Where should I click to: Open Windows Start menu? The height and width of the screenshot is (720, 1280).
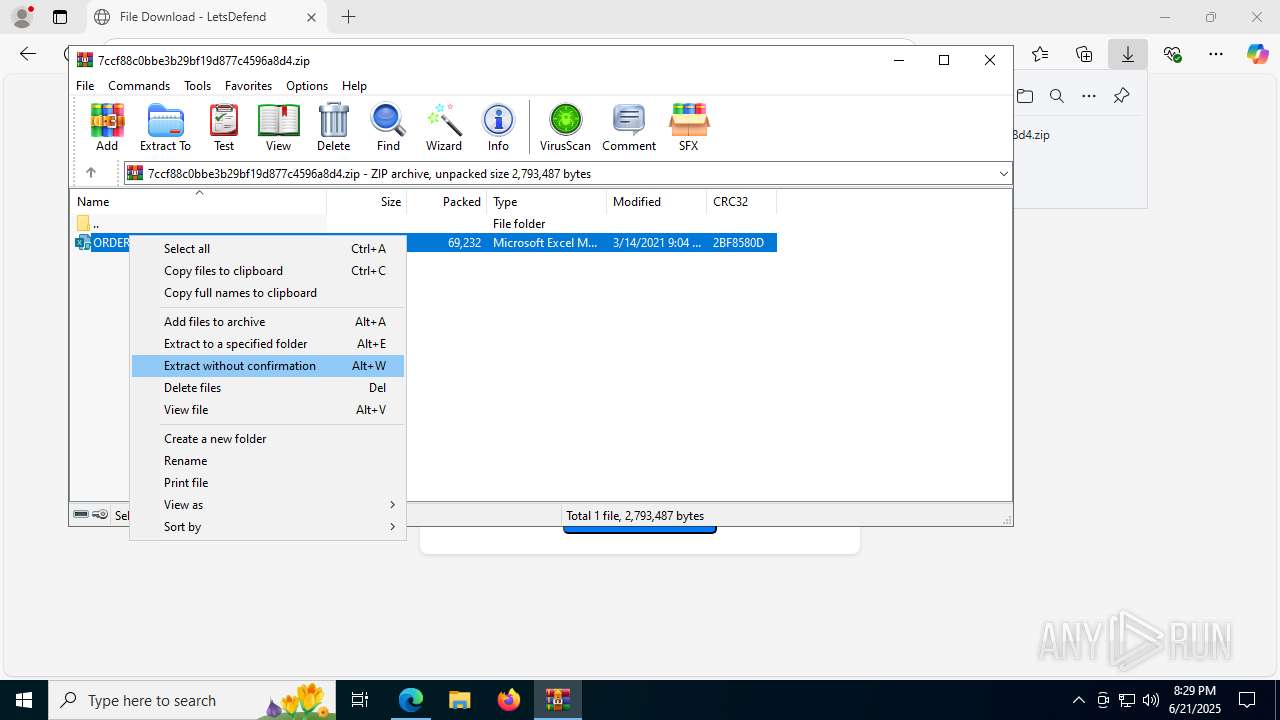coord(24,700)
